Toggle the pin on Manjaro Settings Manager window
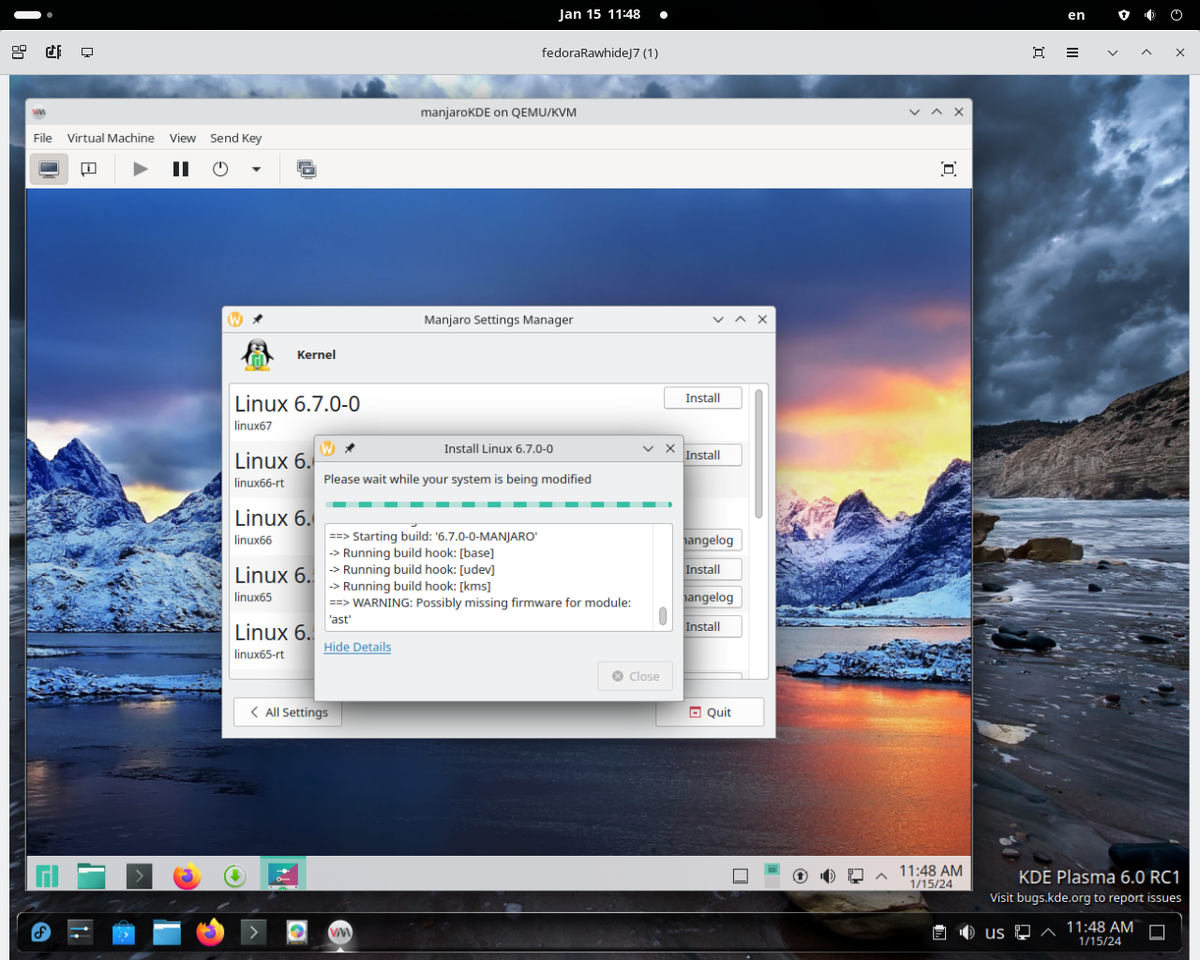The image size is (1200, 960). pyautogui.click(x=257, y=320)
